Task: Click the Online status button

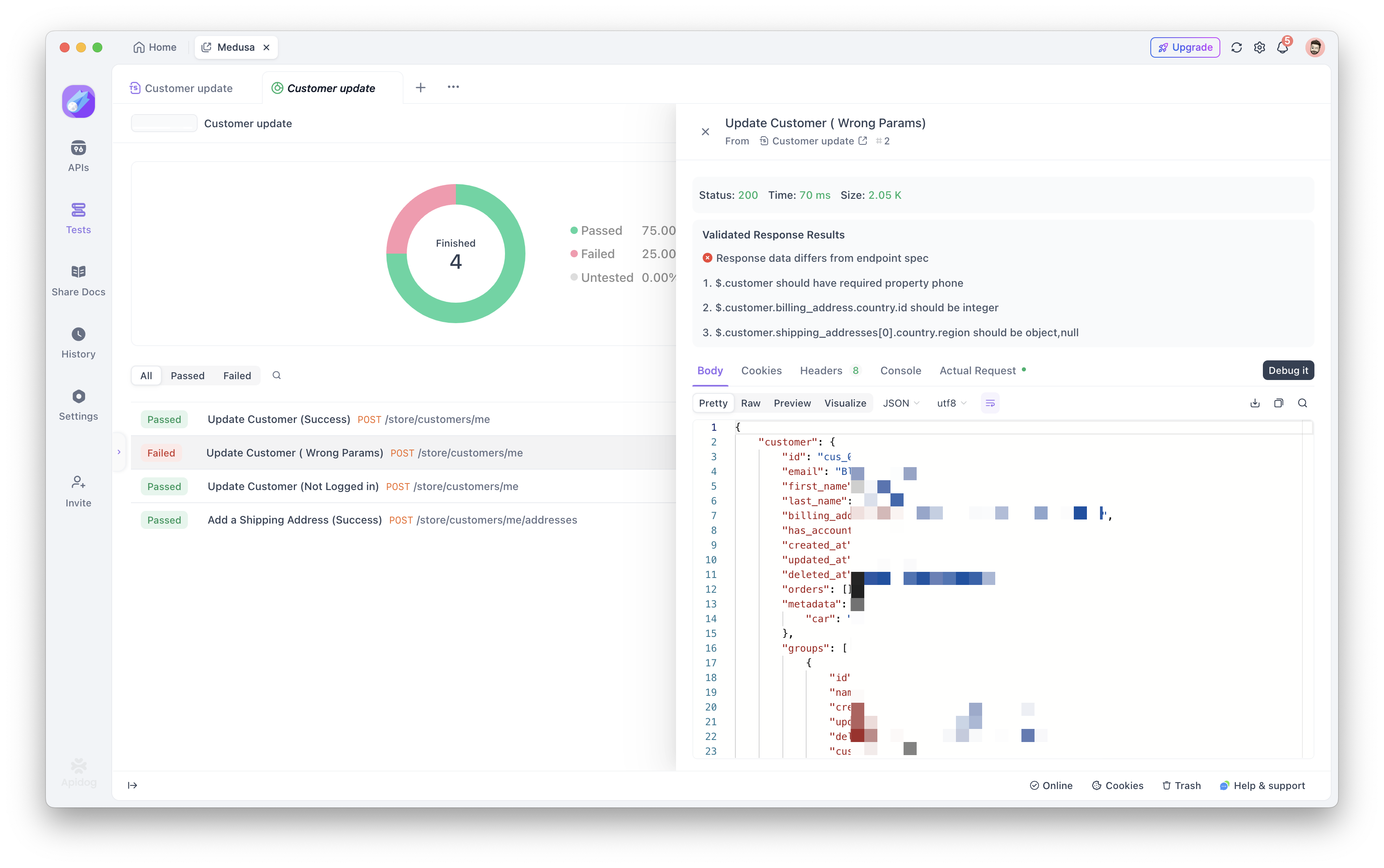Action: 1050,786
